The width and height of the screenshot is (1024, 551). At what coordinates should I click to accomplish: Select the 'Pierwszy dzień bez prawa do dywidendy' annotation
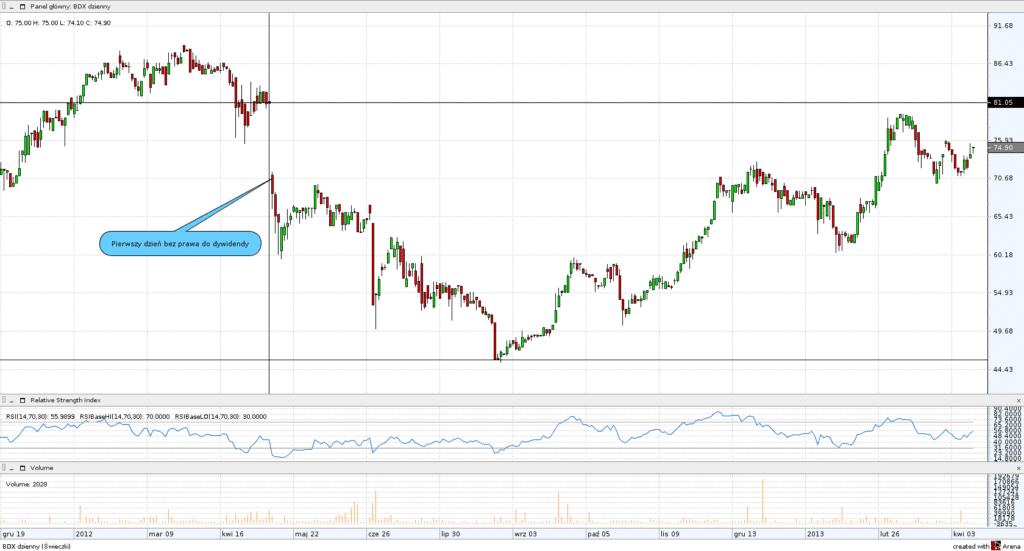181,243
